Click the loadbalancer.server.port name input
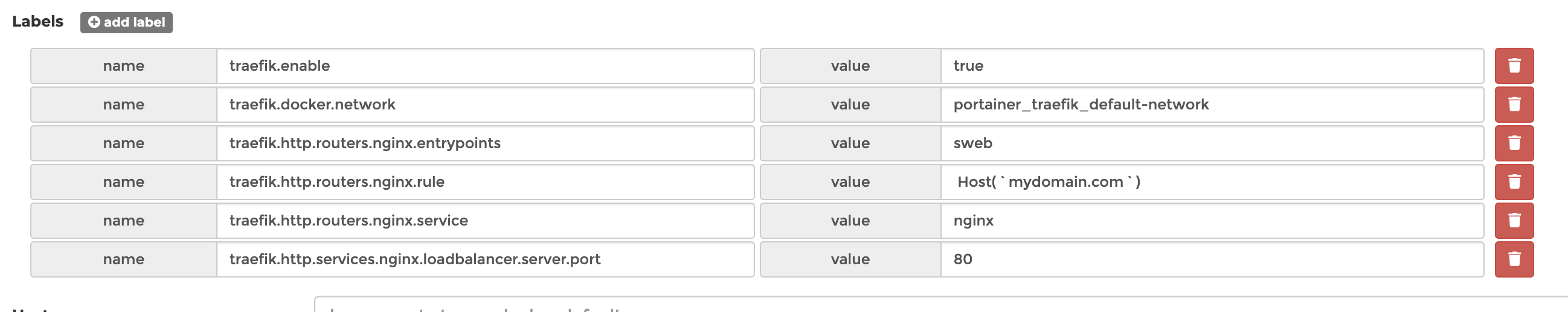The image size is (1568, 312). [x=484, y=259]
